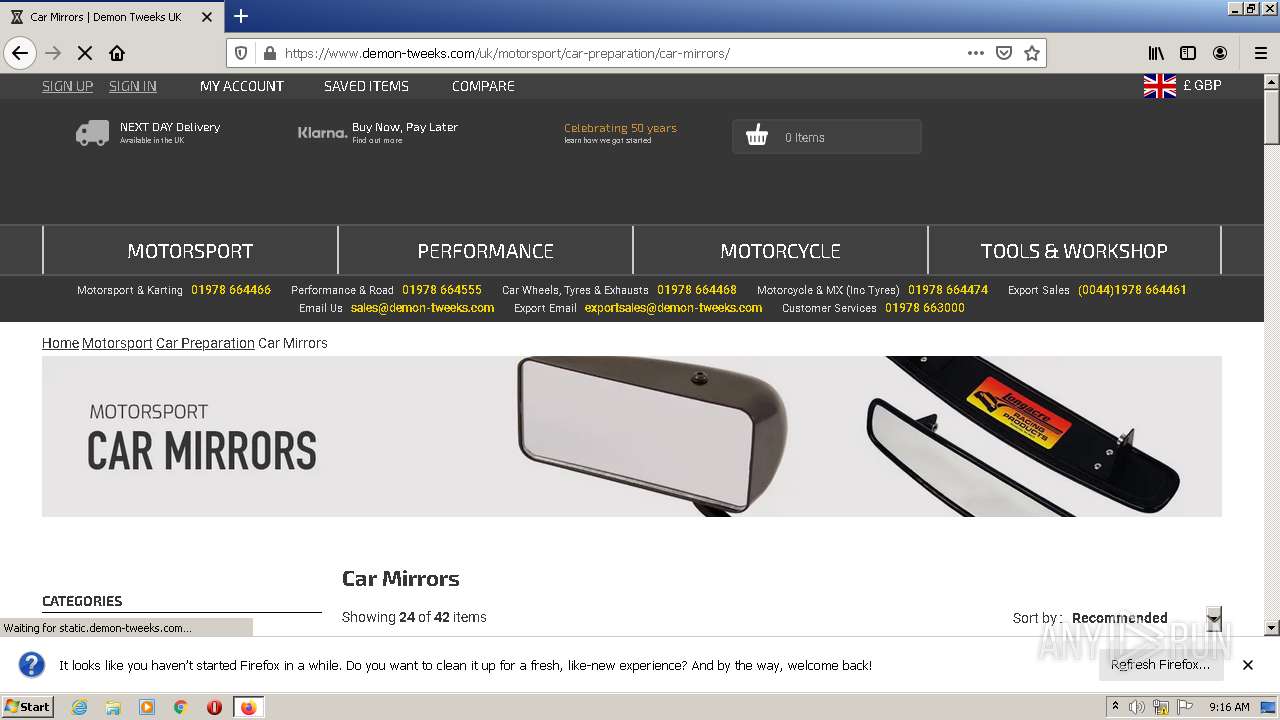Click Motorsport & Karting number 01978 664466
This screenshot has height=720, width=1280.
click(231, 290)
